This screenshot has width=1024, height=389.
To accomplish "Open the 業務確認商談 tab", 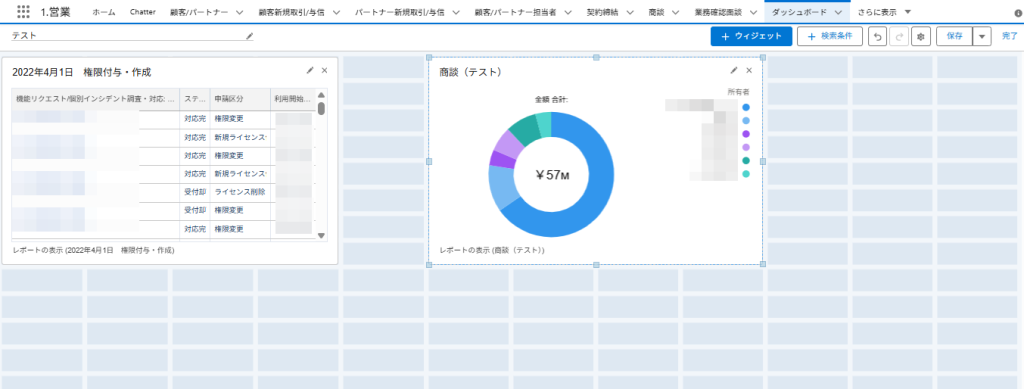I will (718, 12).
